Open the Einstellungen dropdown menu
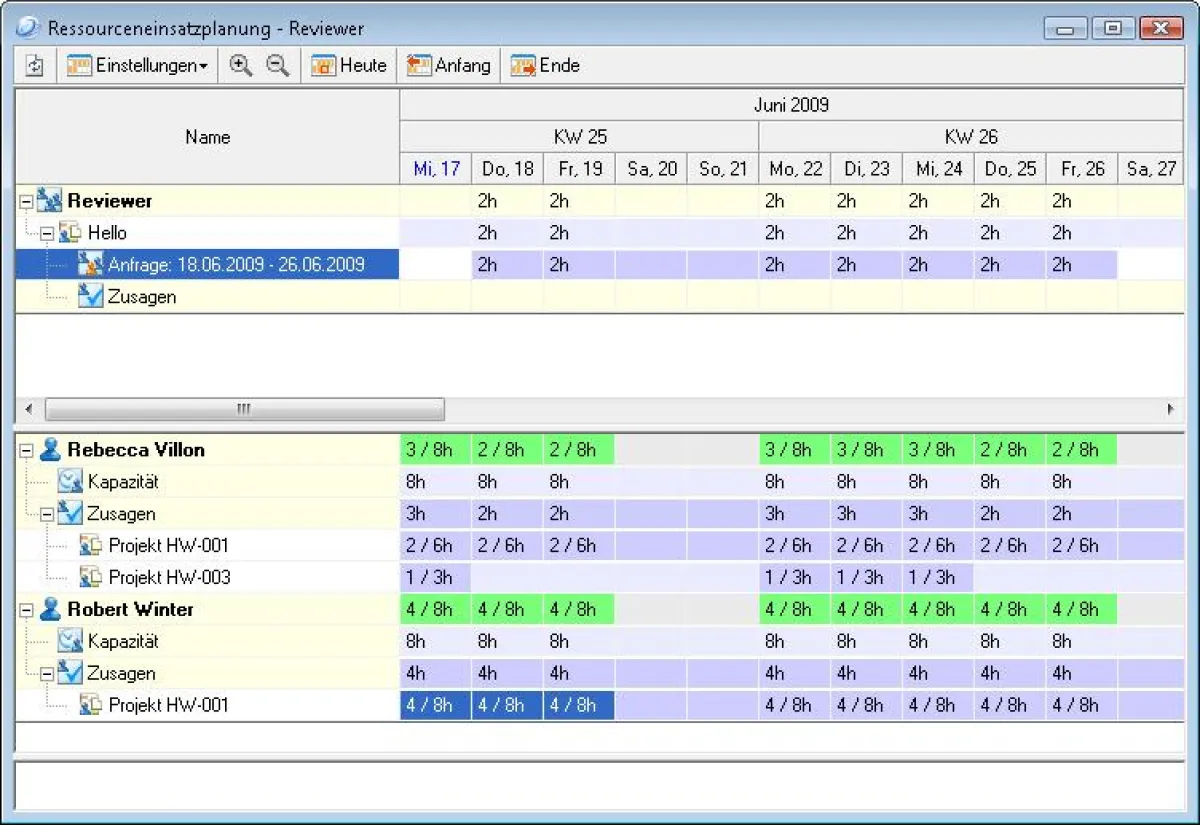The image size is (1200, 825). pyautogui.click(x=138, y=66)
